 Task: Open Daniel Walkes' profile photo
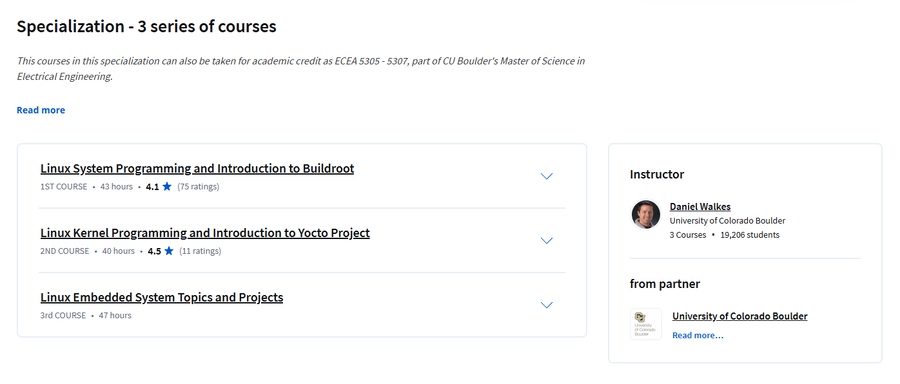pos(646,215)
